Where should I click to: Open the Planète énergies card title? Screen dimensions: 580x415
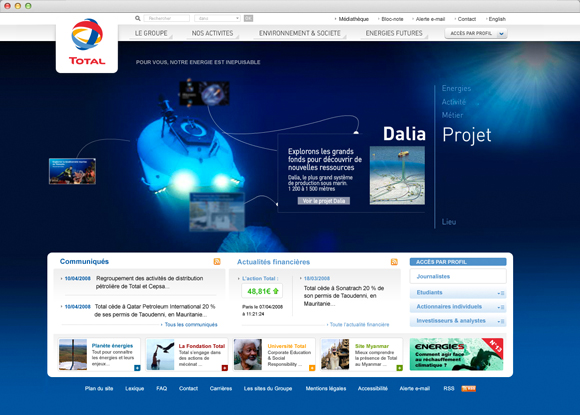coord(112,345)
